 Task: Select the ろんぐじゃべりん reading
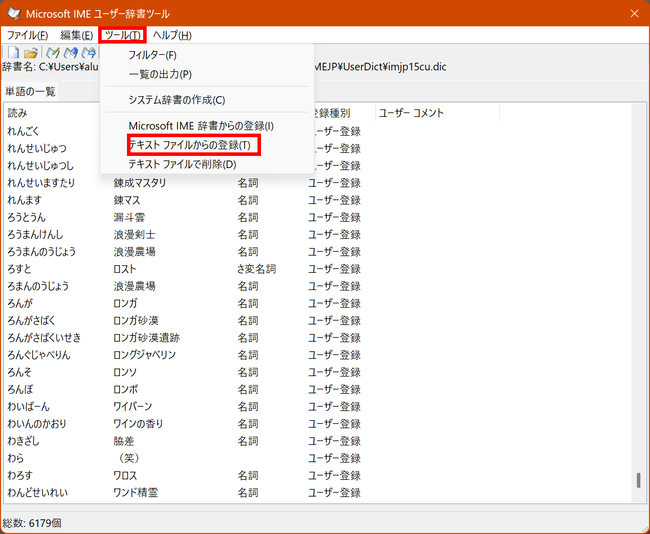tap(39, 355)
